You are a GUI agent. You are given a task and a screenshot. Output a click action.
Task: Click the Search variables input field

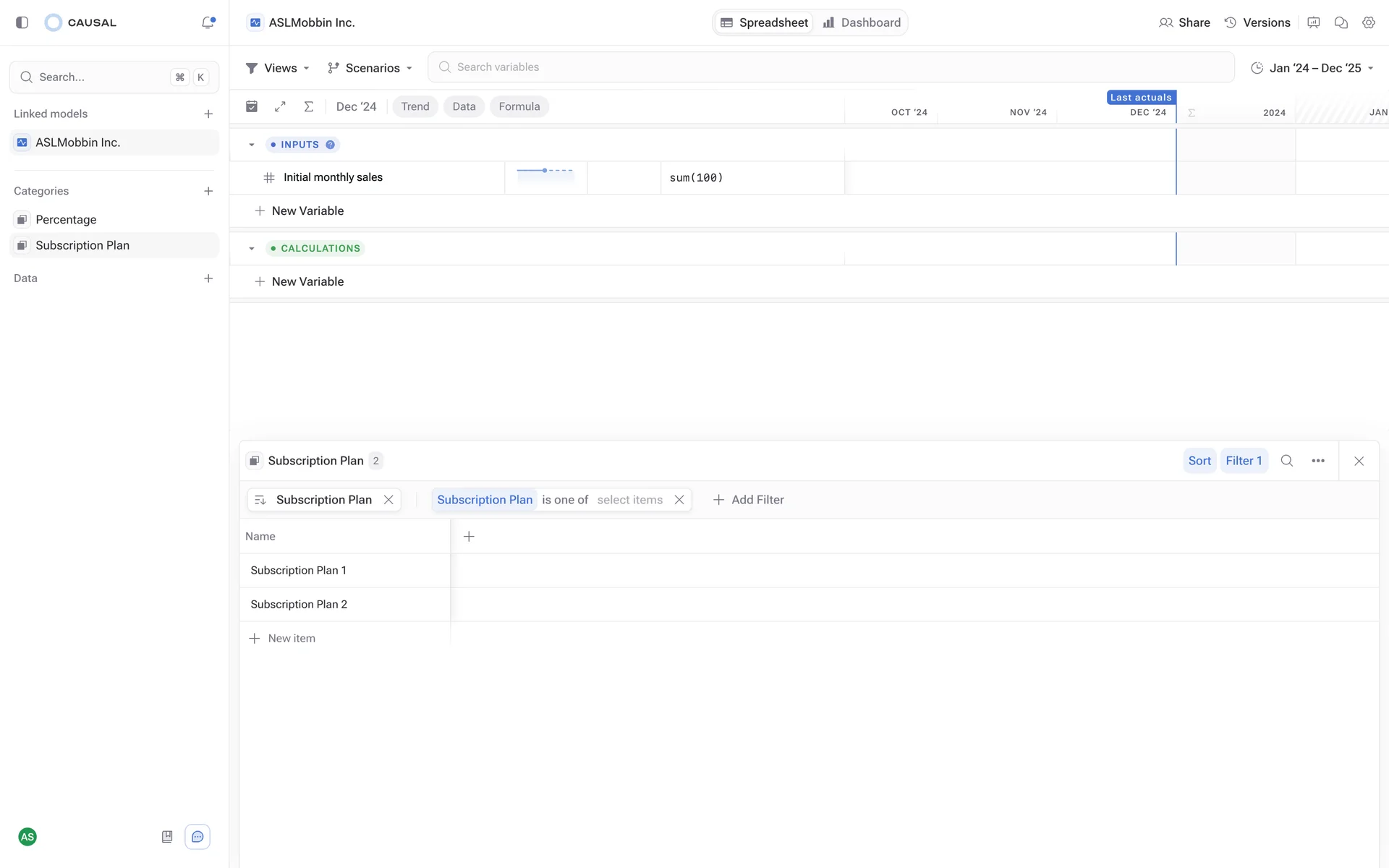[831, 67]
